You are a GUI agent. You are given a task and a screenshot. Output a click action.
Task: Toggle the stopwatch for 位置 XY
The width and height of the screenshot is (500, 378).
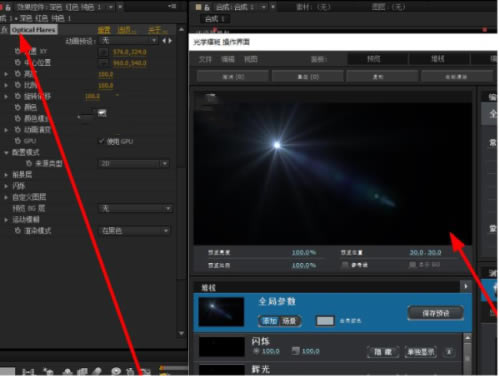click(18, 51)
